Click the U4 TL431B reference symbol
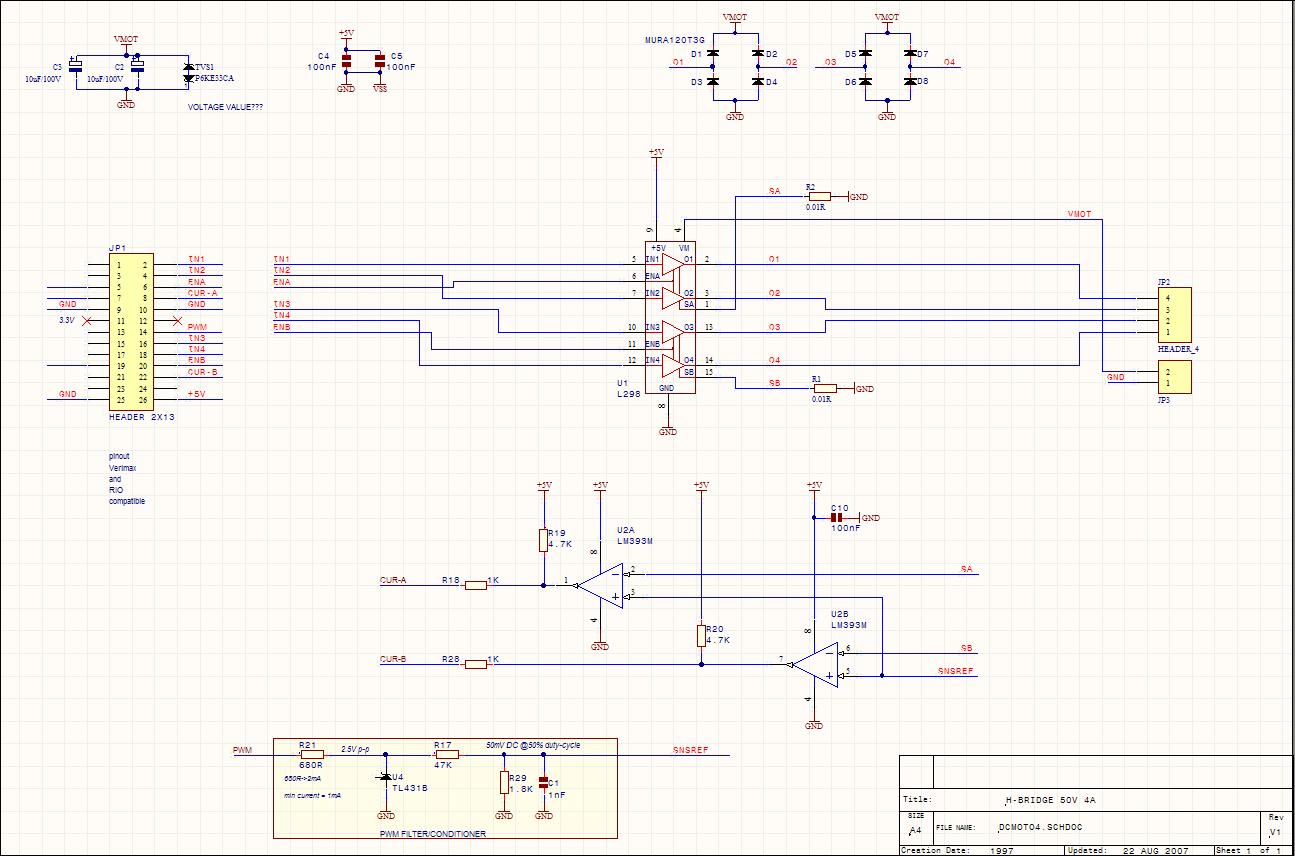1295x856 pixels. tap(387, 777)
